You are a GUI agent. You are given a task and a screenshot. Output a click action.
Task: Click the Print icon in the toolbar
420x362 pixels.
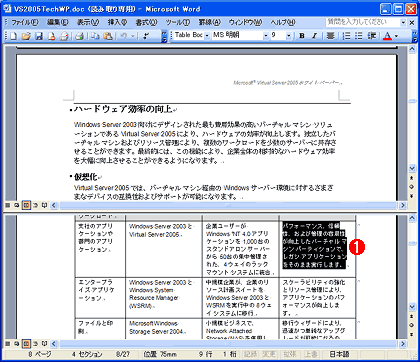tap(79, 36)
